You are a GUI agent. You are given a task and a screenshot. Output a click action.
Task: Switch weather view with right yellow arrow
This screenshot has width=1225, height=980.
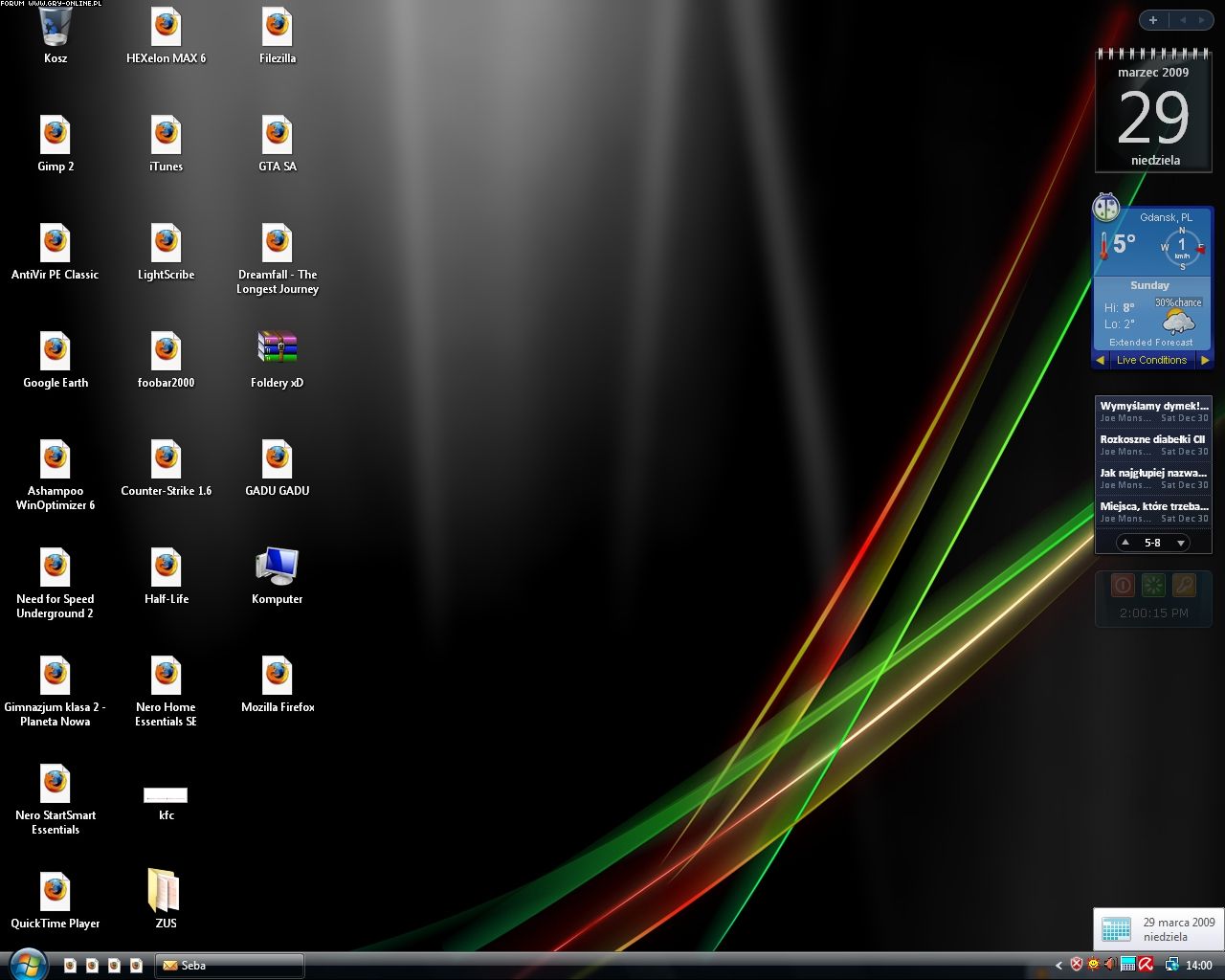(1205, 360)
